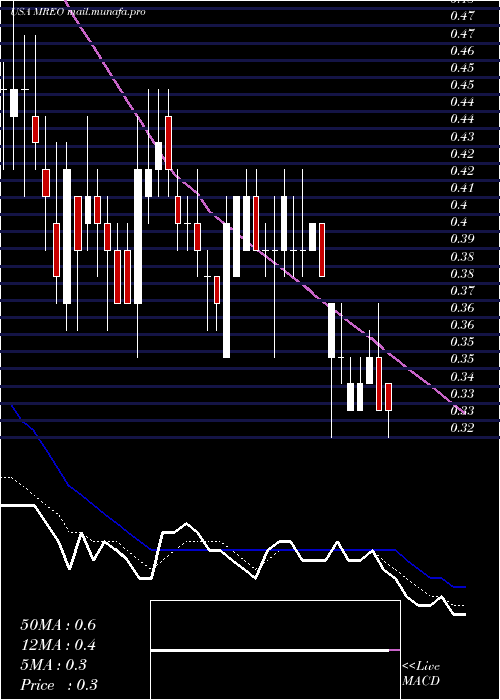This screenshot has height=700, width=500.
Task: Click the 0.46 price axis label
Action: click(x=462, y=51)
